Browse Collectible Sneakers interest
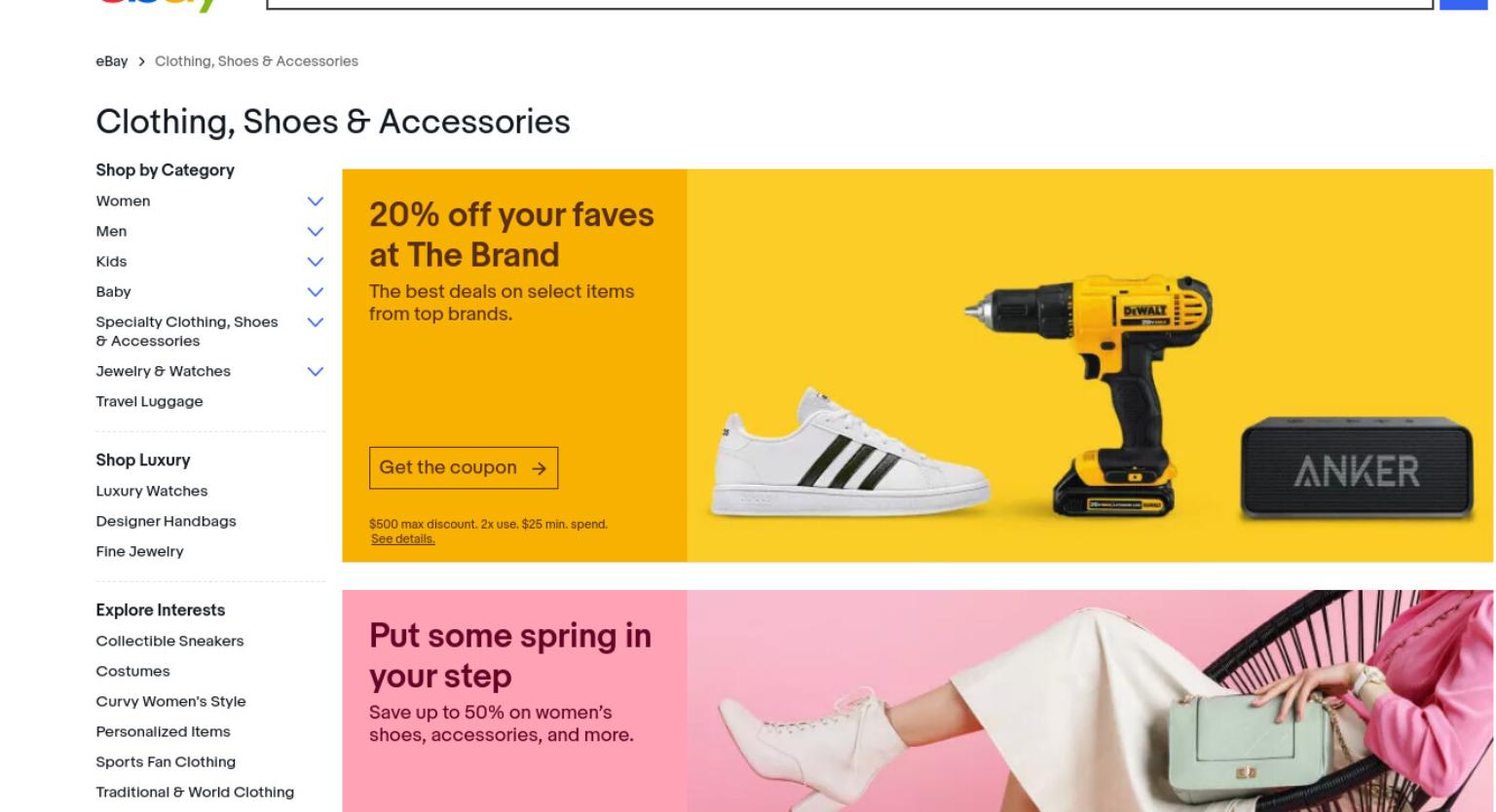The image size is (1496, 812). click(169, 642)
